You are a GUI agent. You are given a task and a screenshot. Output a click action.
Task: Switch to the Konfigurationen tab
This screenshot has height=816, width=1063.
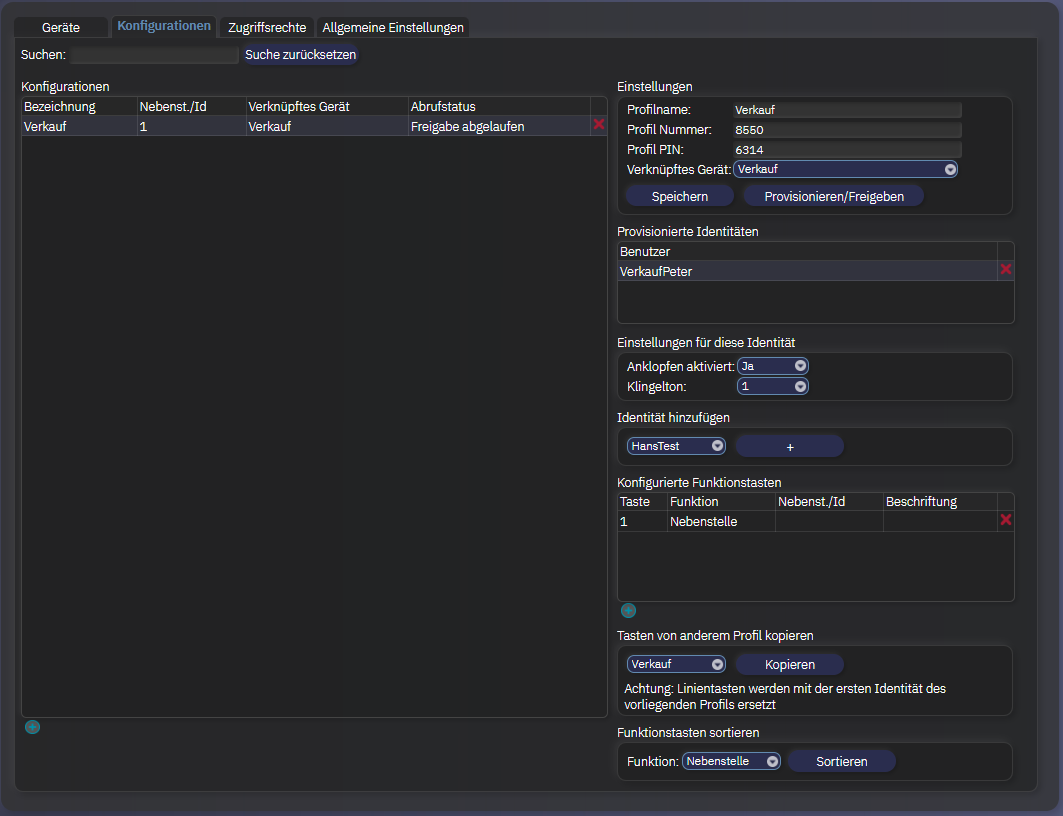[164, 26]
